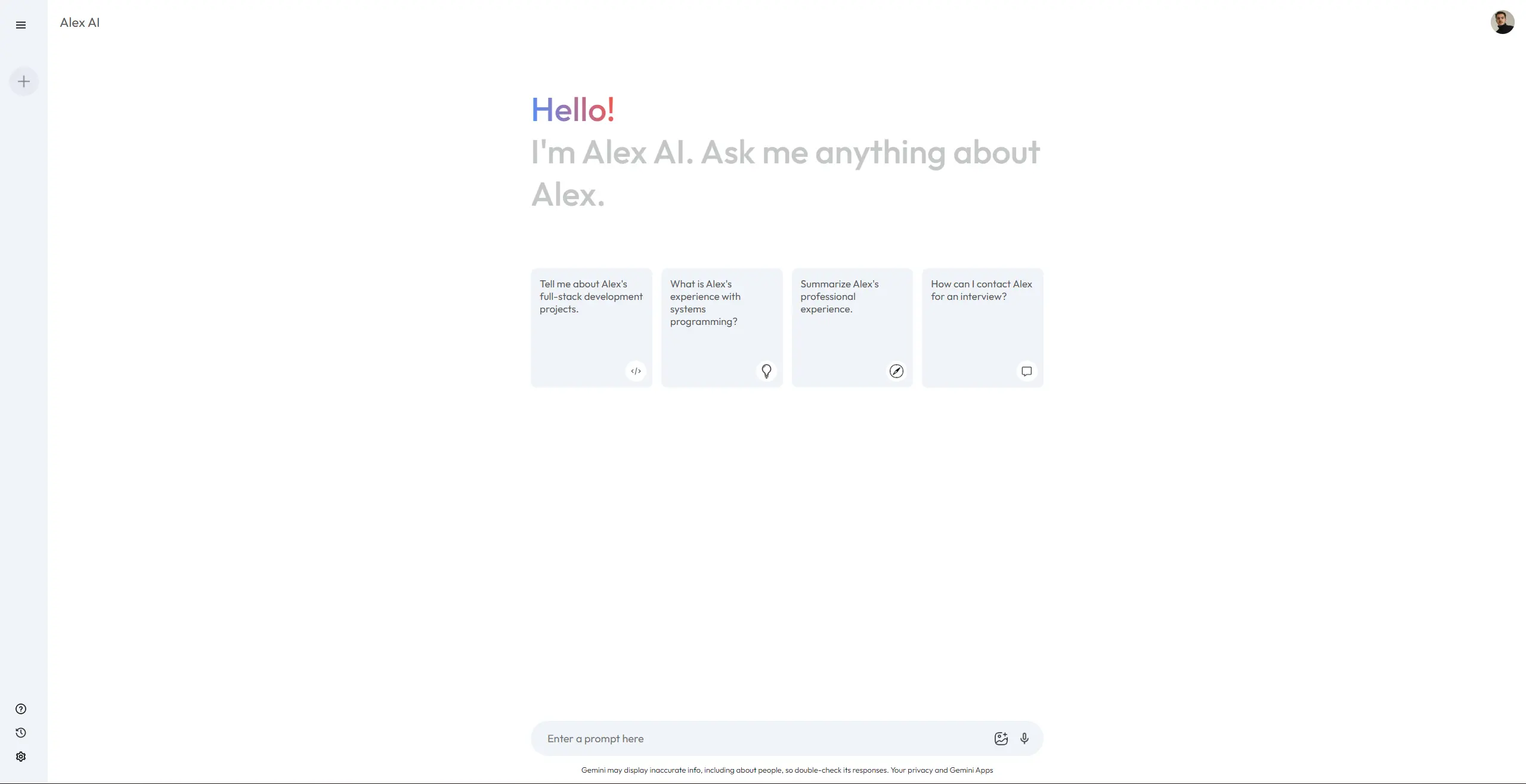Open chat History from the sidebar clock icon
The width and height of the screenshot is (1526, 784).
[x=21, y=733]
